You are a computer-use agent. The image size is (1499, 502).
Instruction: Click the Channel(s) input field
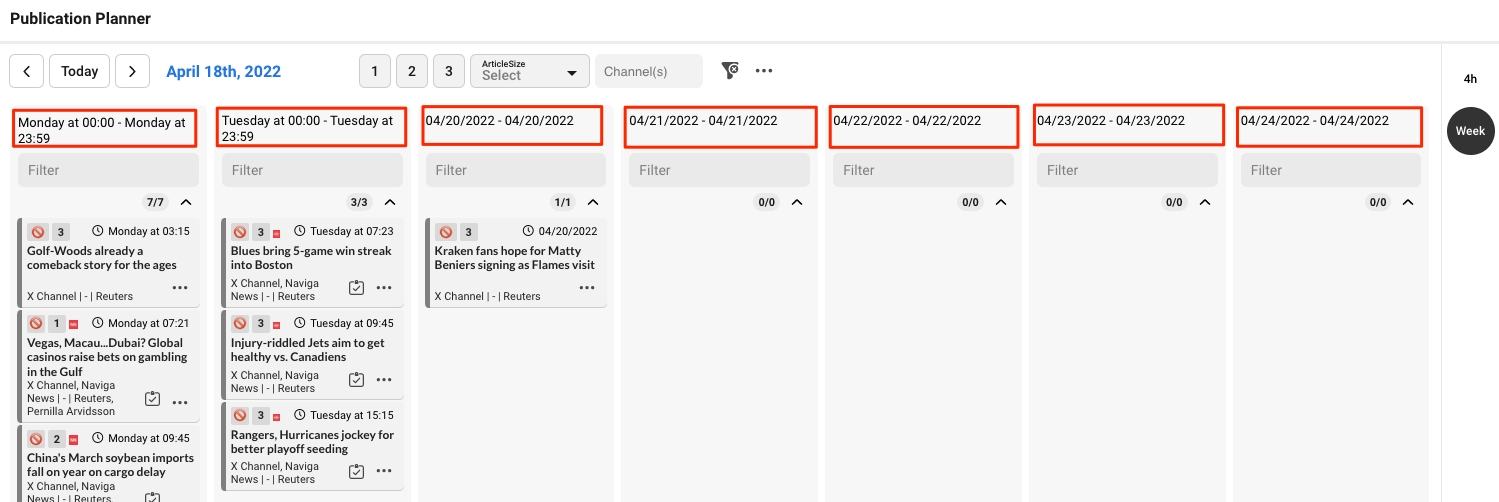[648, 71]
